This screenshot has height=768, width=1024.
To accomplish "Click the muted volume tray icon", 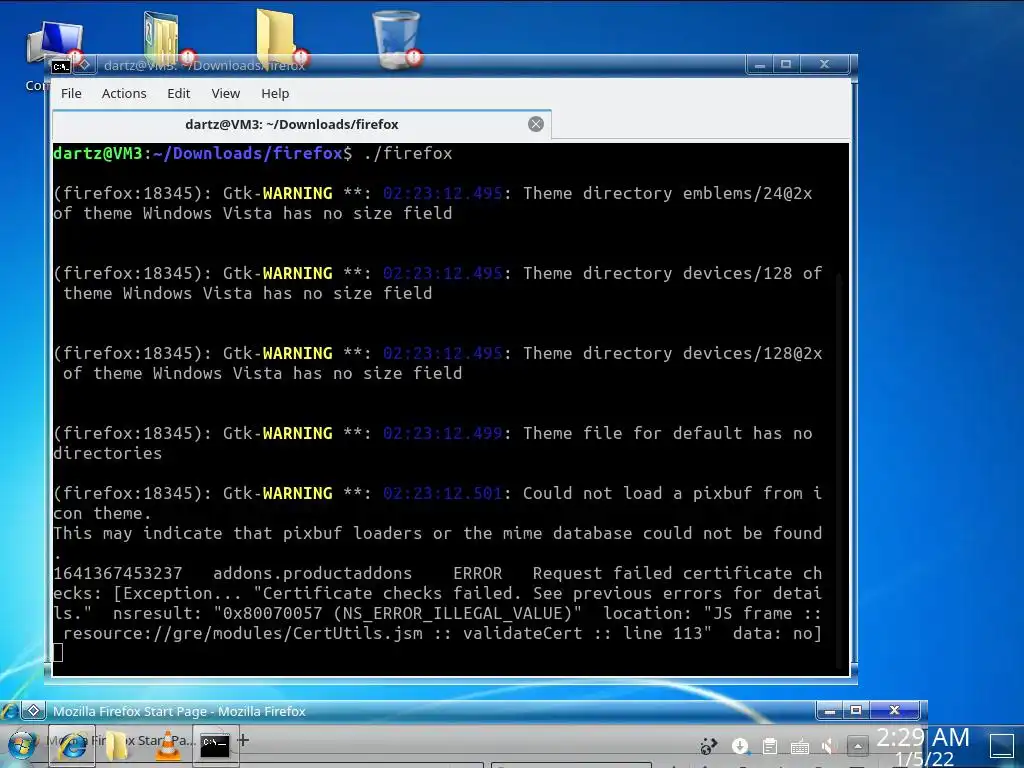I will (x=828, y=745).
